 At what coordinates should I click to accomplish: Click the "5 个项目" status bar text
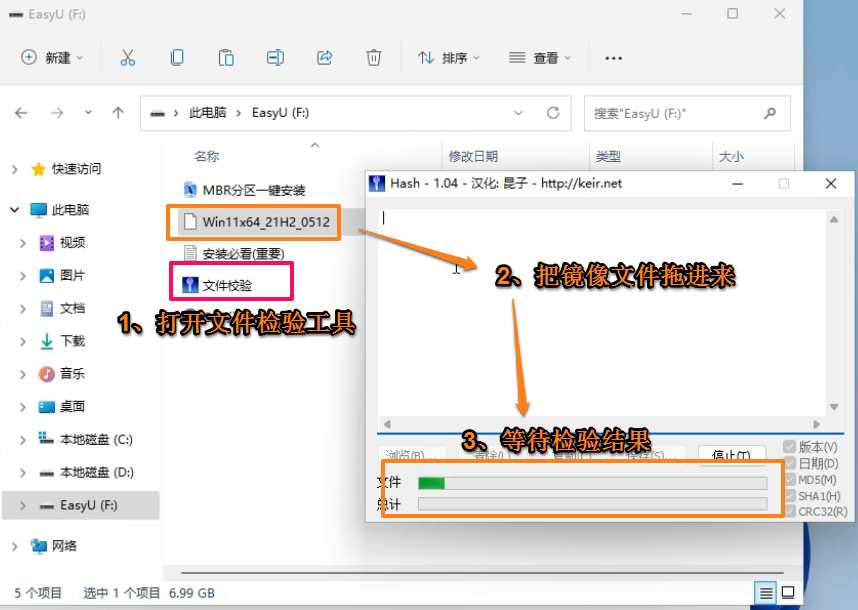38,593
